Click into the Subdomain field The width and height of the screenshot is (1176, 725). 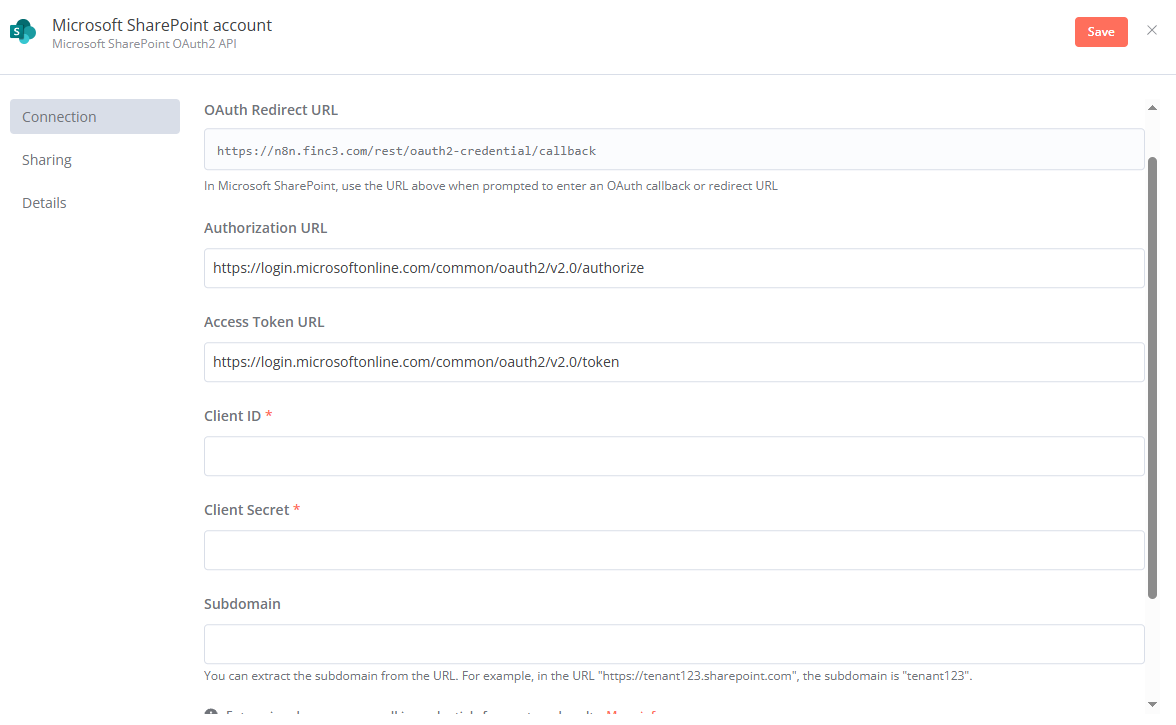[x=674, y=644]
